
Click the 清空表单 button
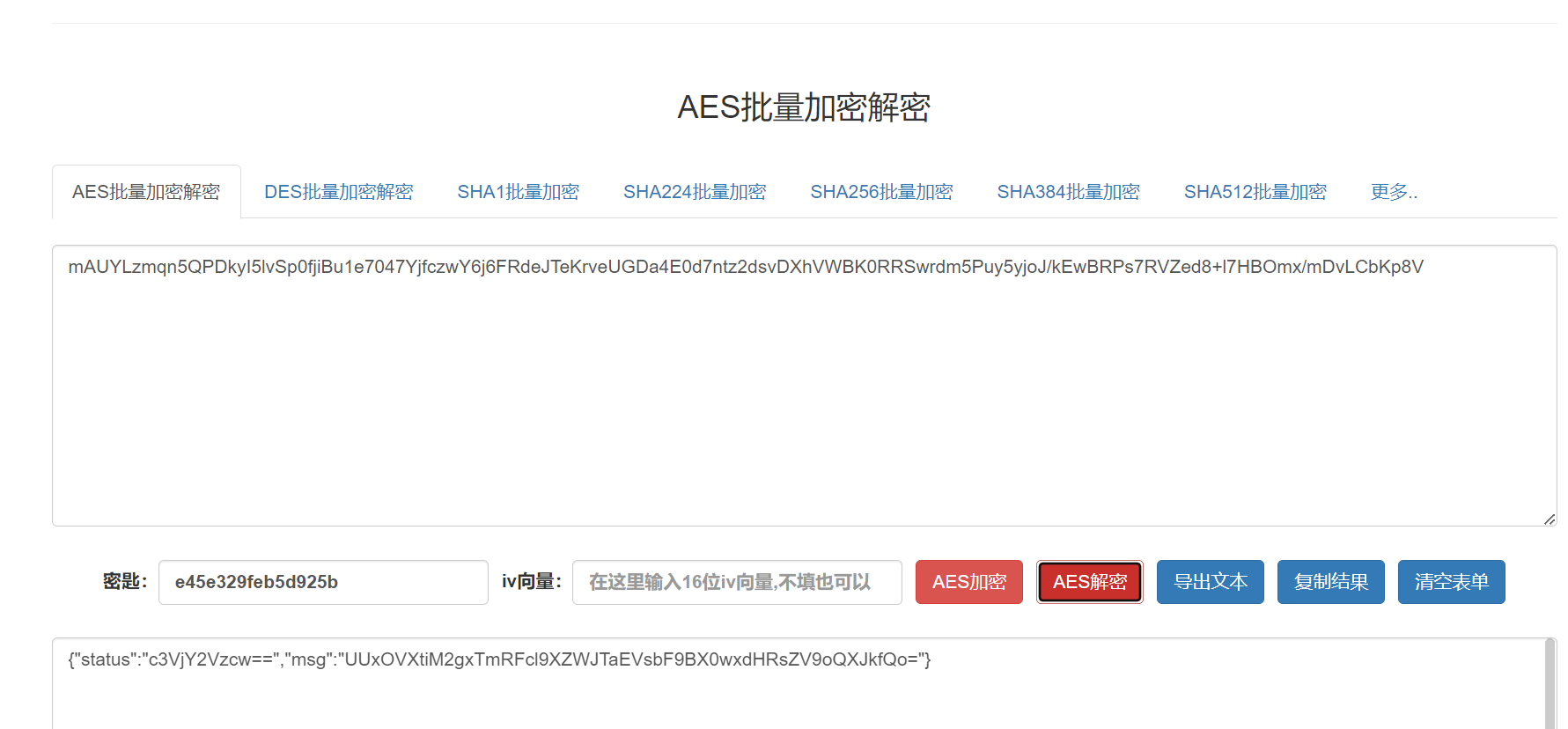pyautogui.click(x=1451, y=582)
